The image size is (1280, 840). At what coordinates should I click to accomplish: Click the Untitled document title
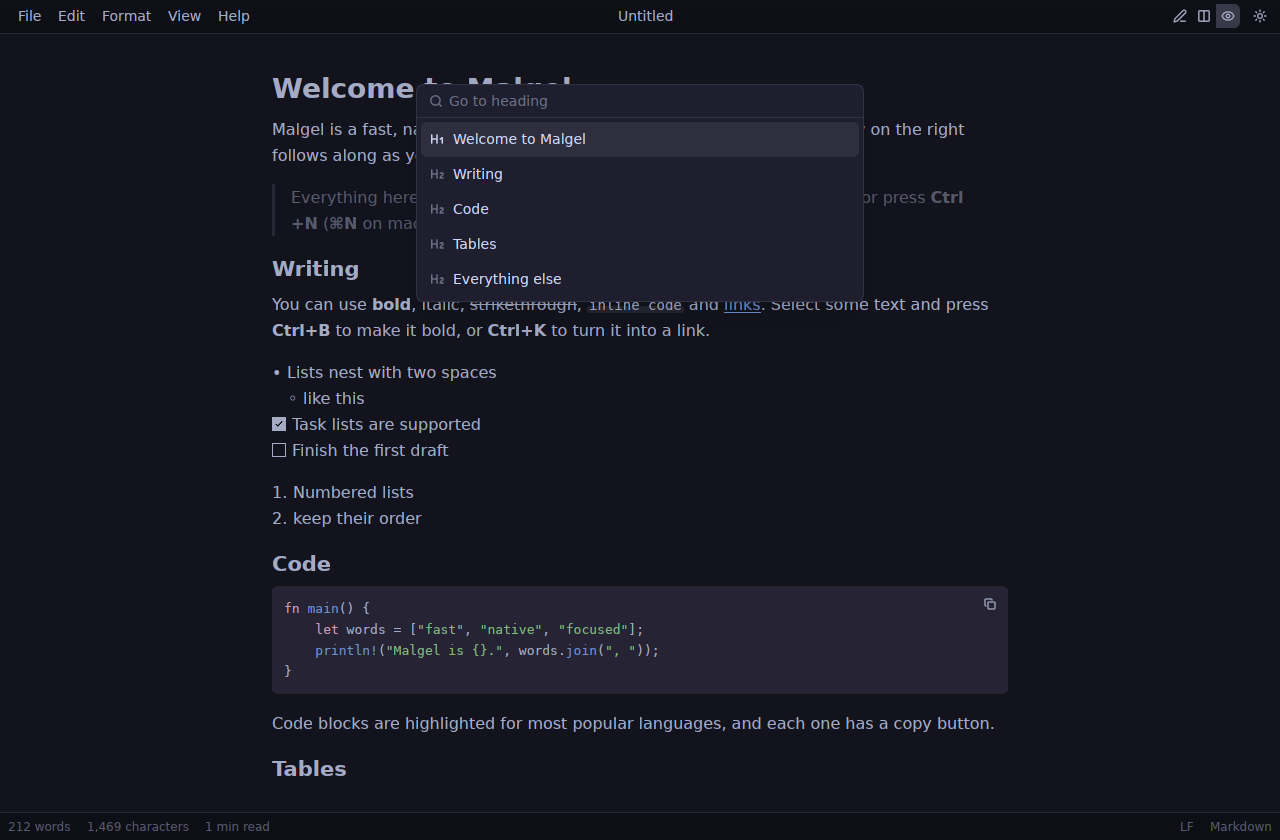(x=645, y=16)
